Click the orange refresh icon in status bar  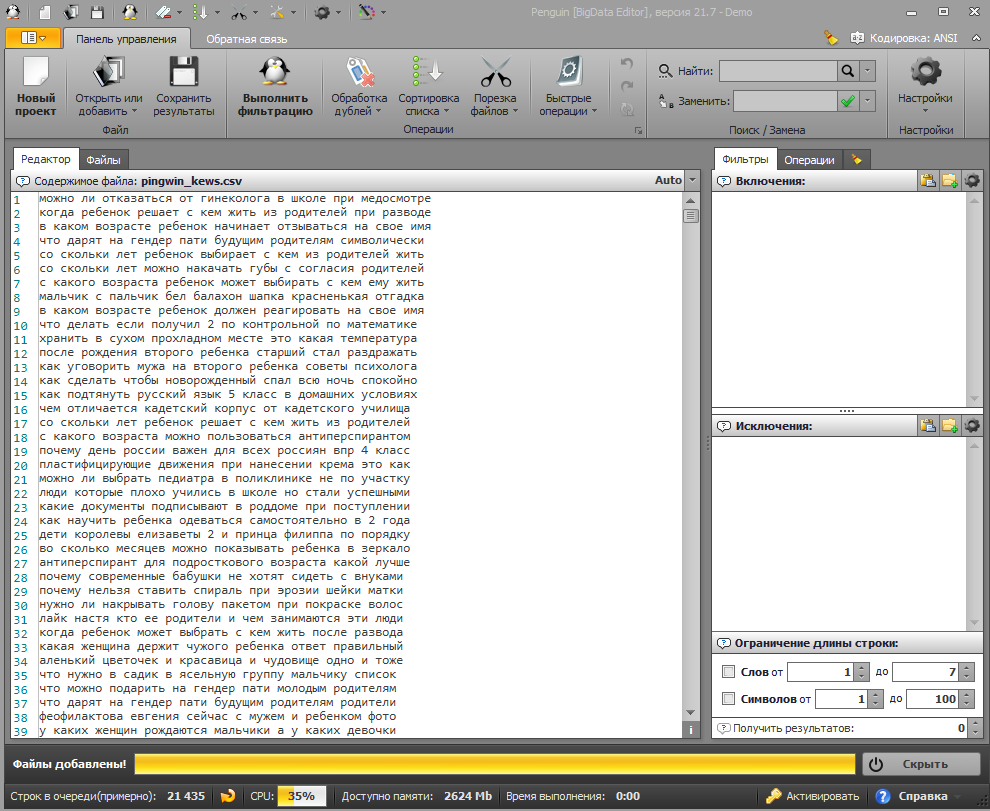pos(227,796)
